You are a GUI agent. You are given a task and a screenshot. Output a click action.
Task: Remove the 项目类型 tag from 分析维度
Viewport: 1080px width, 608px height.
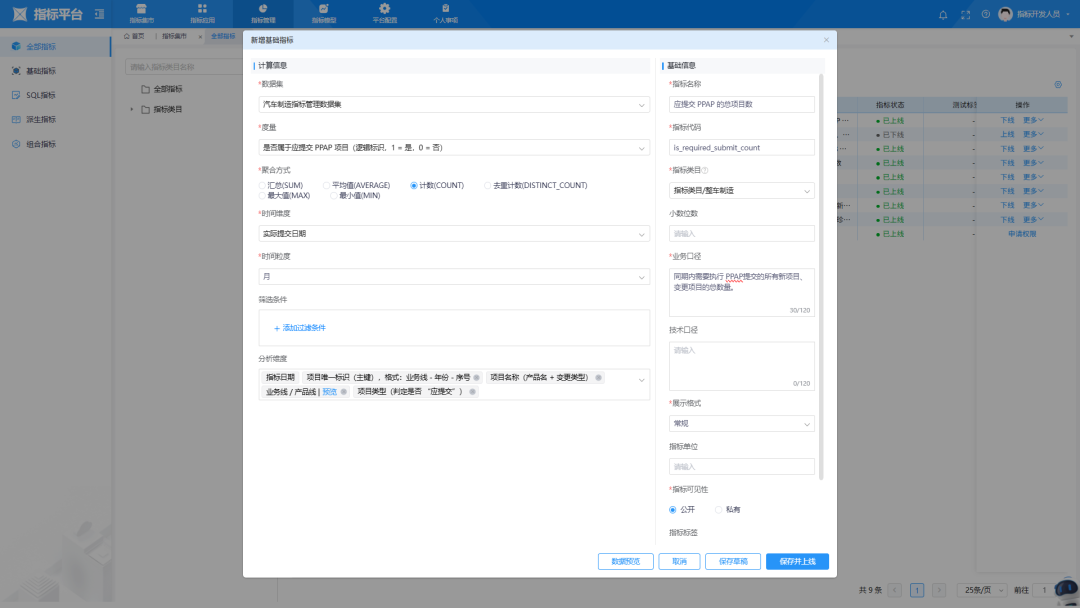473,392
